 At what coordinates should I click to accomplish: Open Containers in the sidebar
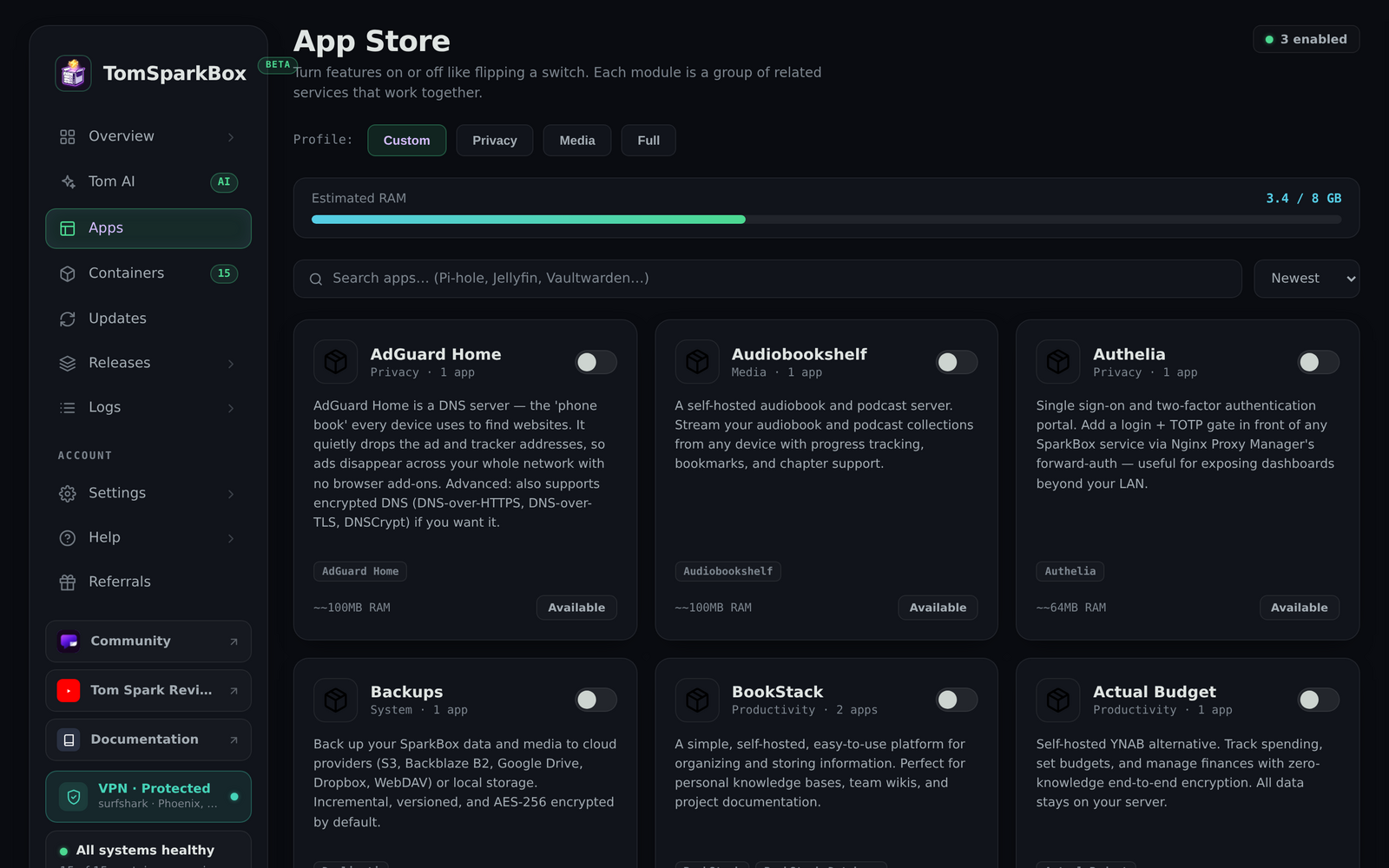[x=148, y=273]
